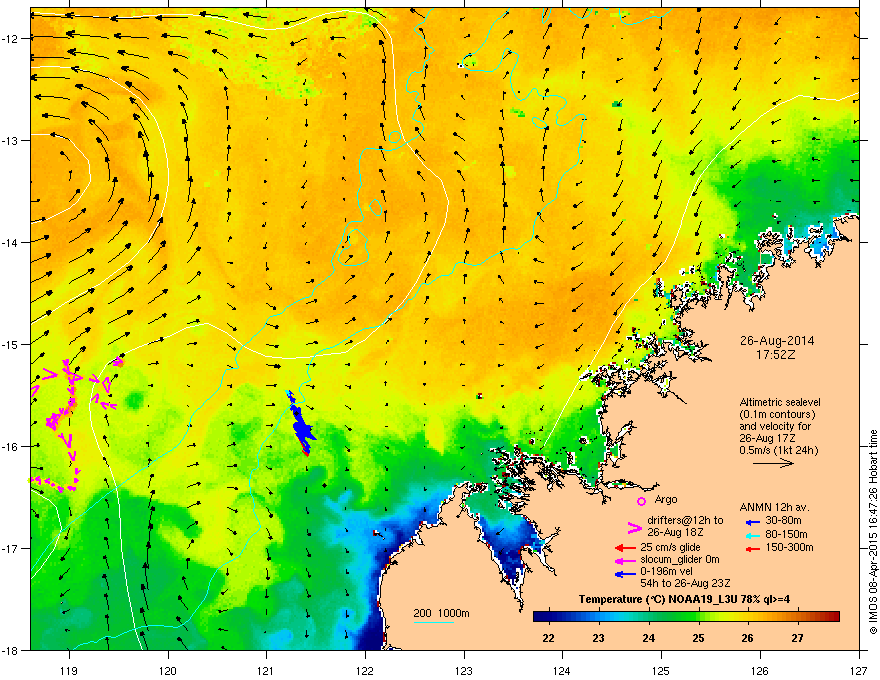
Task: Click longitude axis label 121
Action: pyautogui.click(x=267, y=670)
